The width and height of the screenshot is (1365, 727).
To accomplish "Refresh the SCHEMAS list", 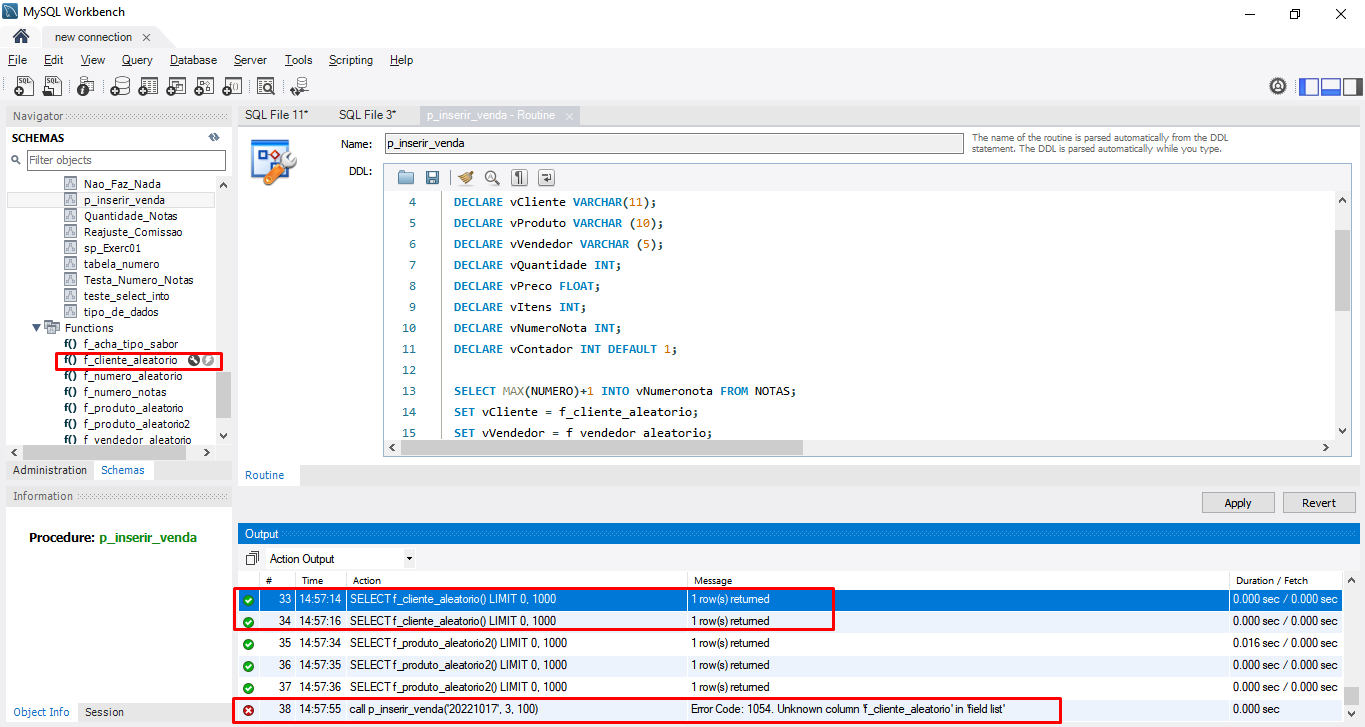I will [x=213, y=138].
